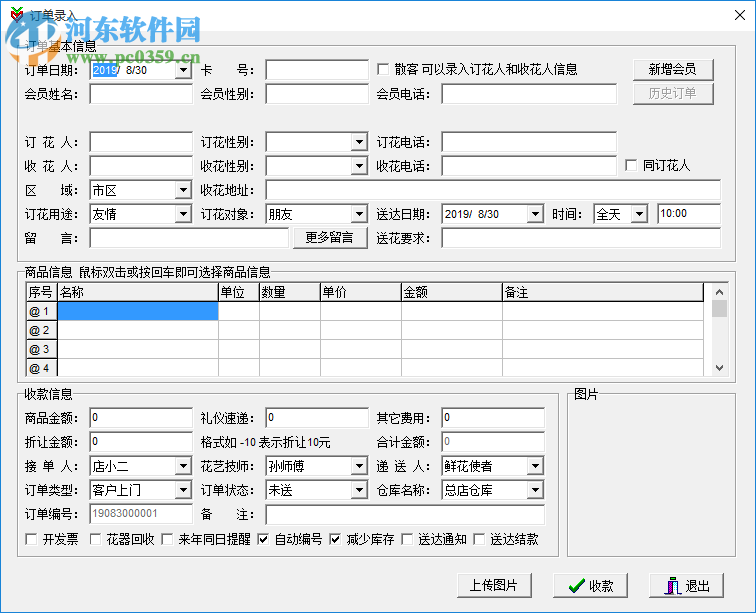Select product row @ 2
The image size is (756, 613).
[365, 330]
